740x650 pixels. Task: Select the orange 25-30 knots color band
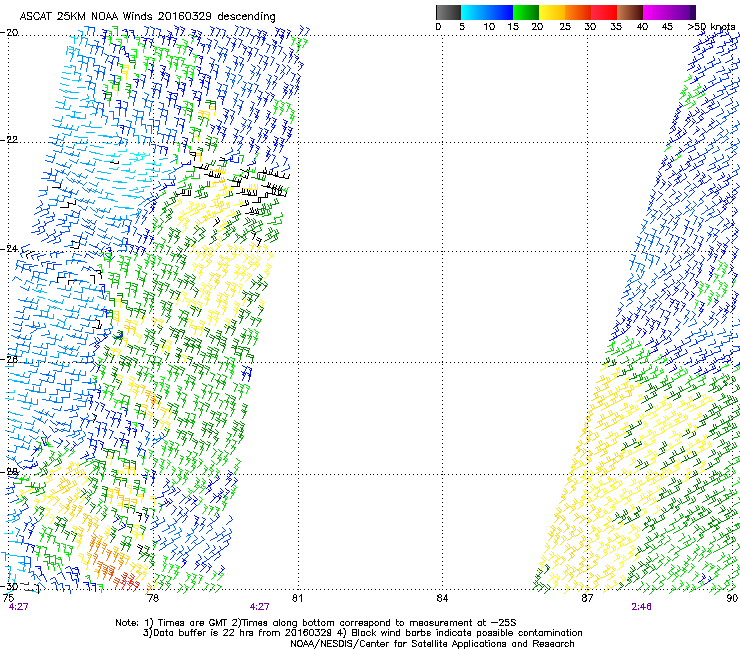pos(578,12)
